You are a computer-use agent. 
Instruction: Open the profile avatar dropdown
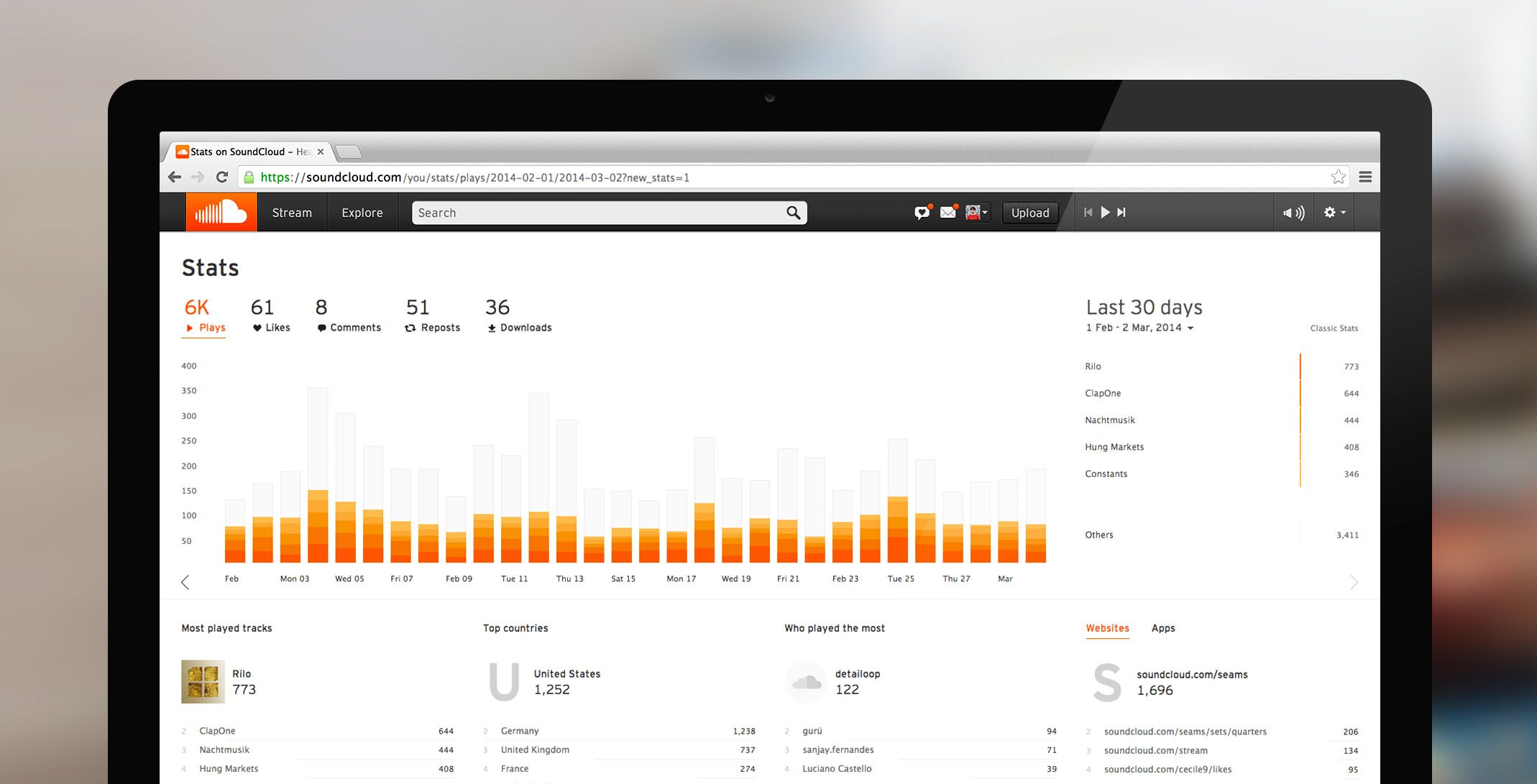(975, 212)
